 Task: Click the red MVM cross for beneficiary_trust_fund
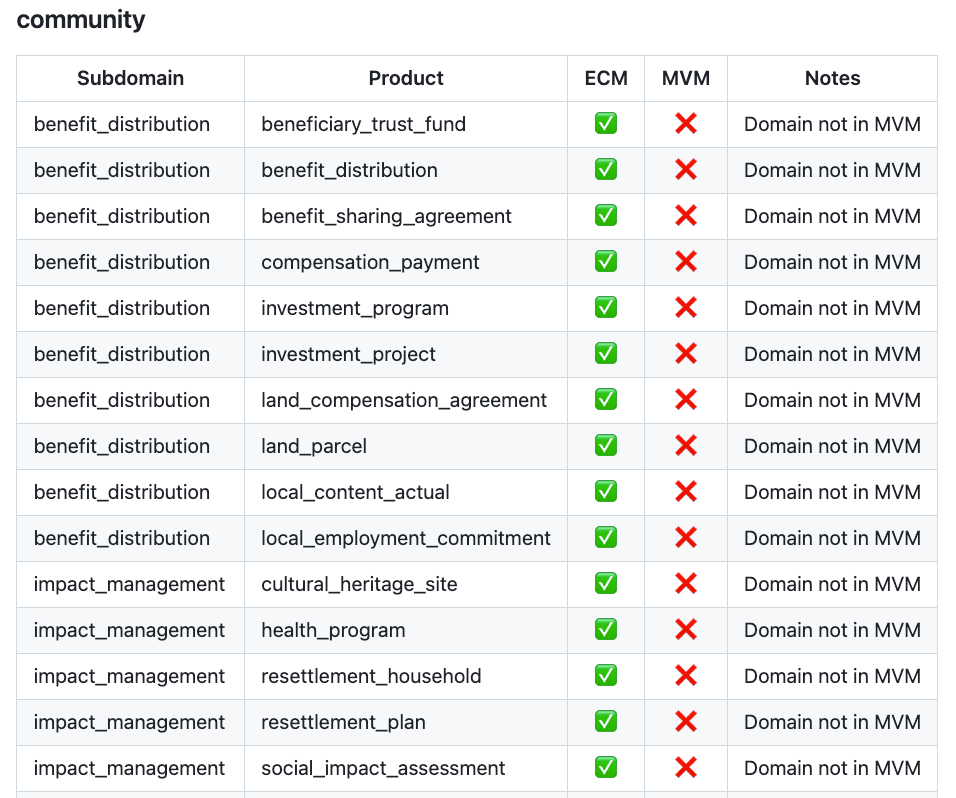coord(686,124)
